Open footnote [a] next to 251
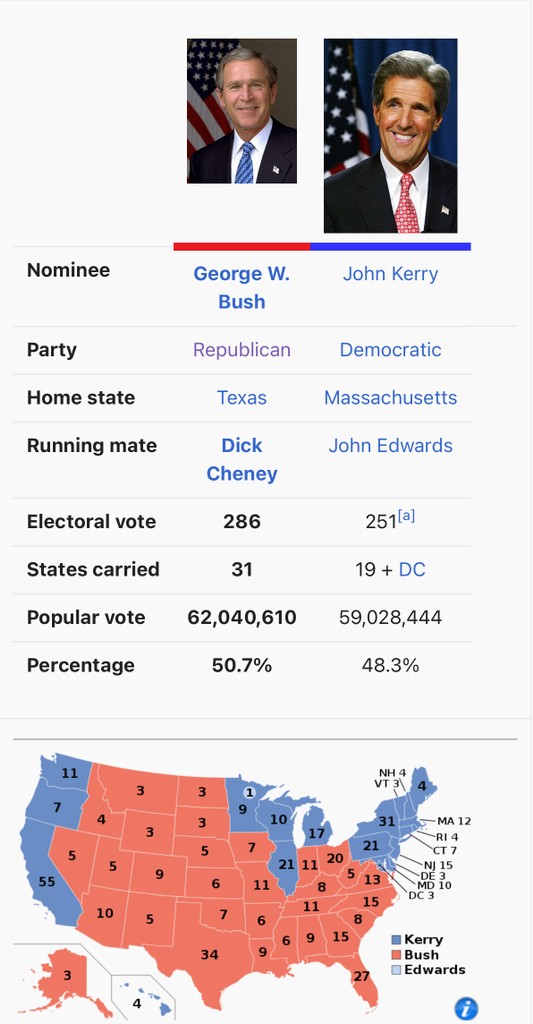The image size is (533, 1024). click(406, 517)
